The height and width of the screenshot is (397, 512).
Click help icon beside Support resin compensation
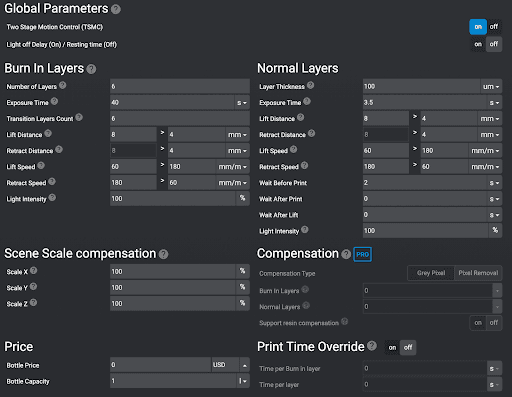click(345, 321)
